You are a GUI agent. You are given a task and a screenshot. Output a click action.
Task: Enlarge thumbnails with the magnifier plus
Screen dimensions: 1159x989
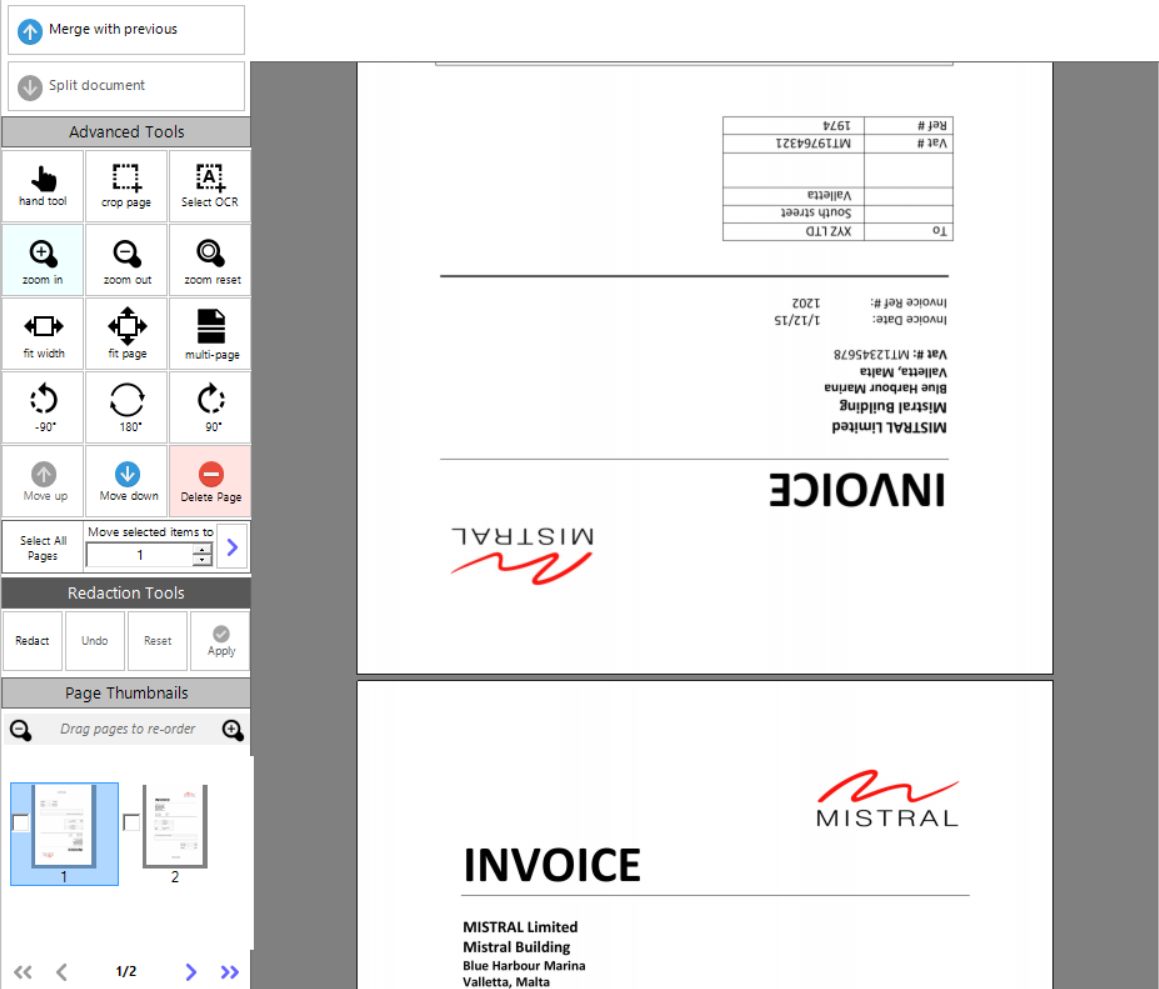pyautogui.click(x=232, y=730)
